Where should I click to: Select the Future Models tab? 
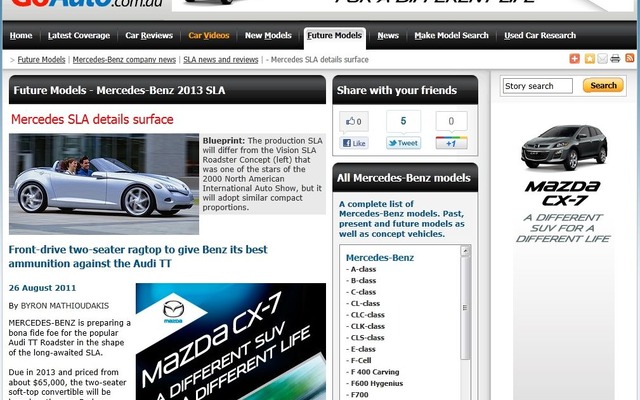click(334, 36)
